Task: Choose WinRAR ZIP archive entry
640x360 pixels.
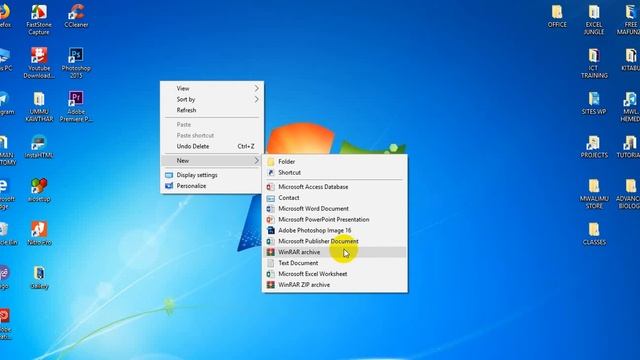Action: pos(335,285)
